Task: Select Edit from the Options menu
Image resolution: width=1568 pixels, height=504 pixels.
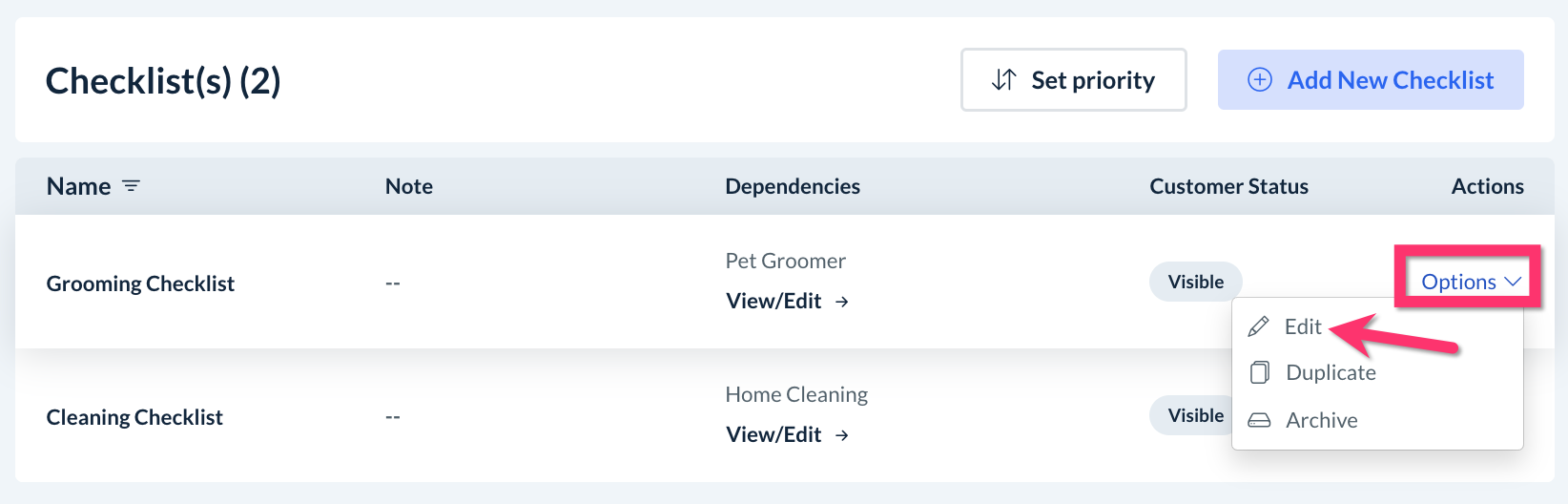Action: (1302, 326)
